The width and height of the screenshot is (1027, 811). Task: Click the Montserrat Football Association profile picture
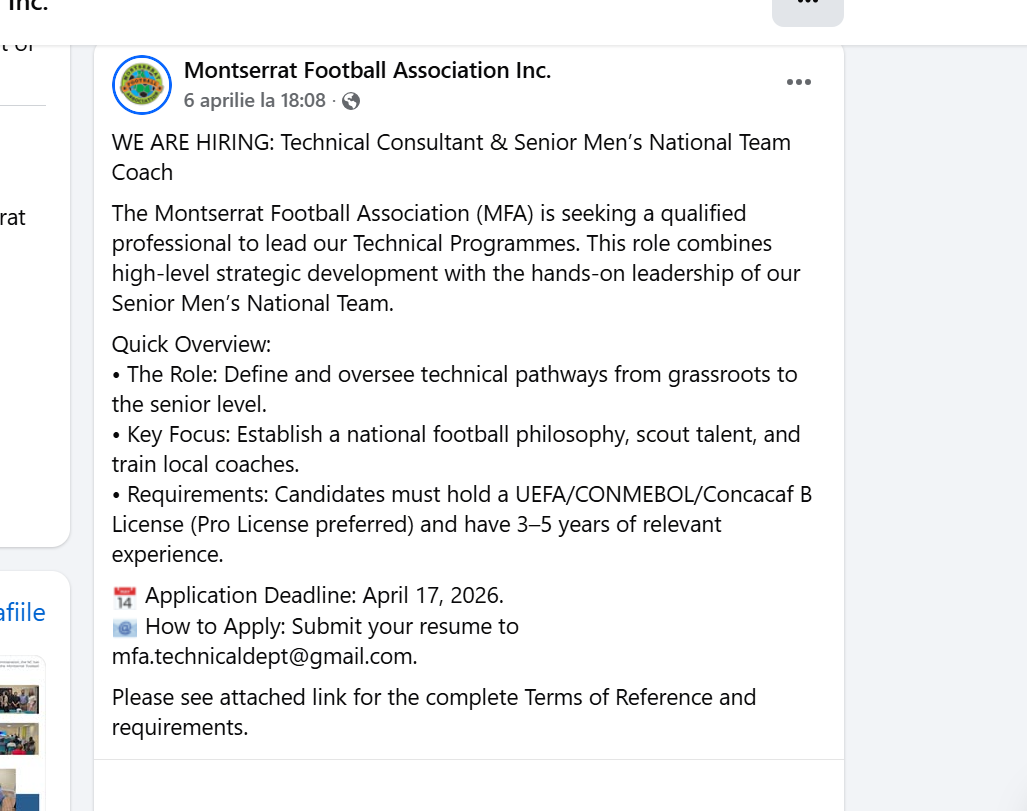142,85
